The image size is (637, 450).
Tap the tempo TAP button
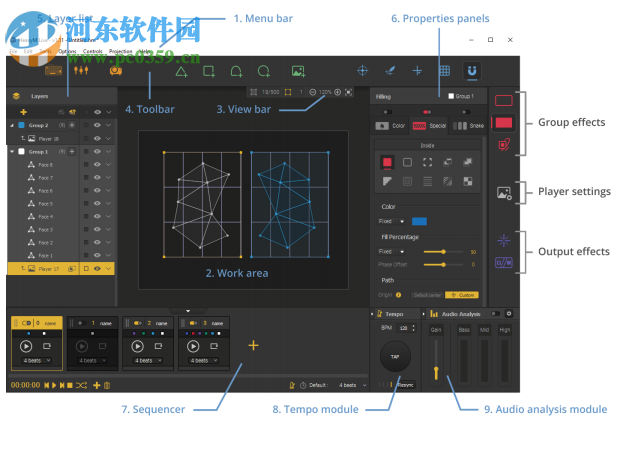coord(395,357)
